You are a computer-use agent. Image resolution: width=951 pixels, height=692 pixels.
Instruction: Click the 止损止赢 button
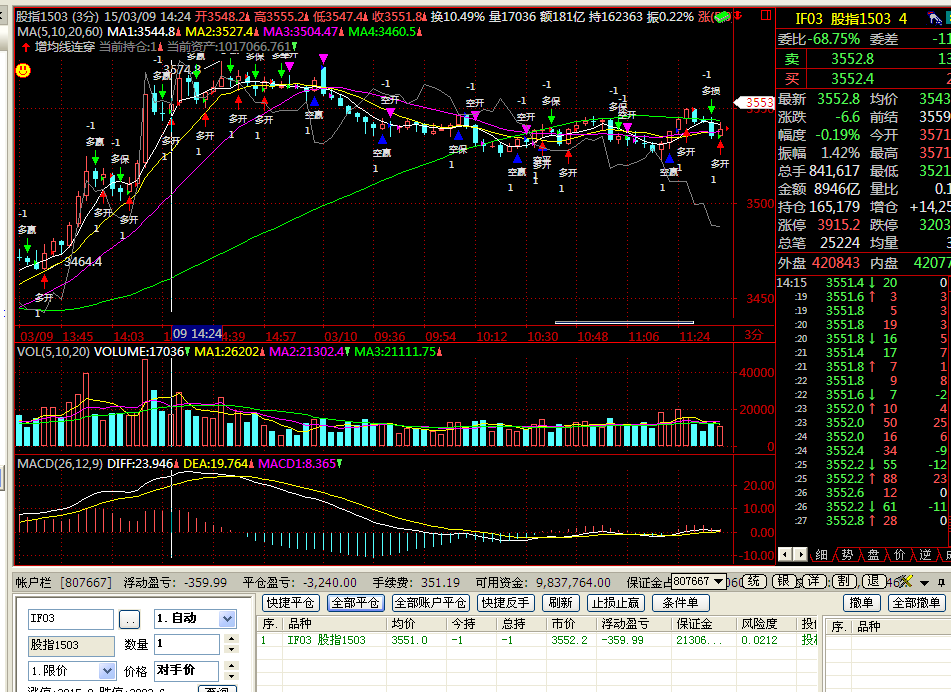616,603
